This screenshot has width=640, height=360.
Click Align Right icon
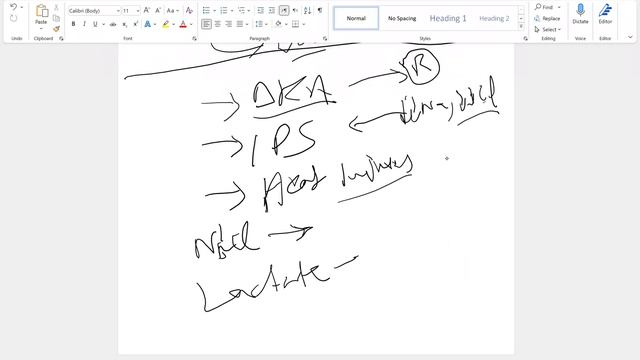point(229,24)
